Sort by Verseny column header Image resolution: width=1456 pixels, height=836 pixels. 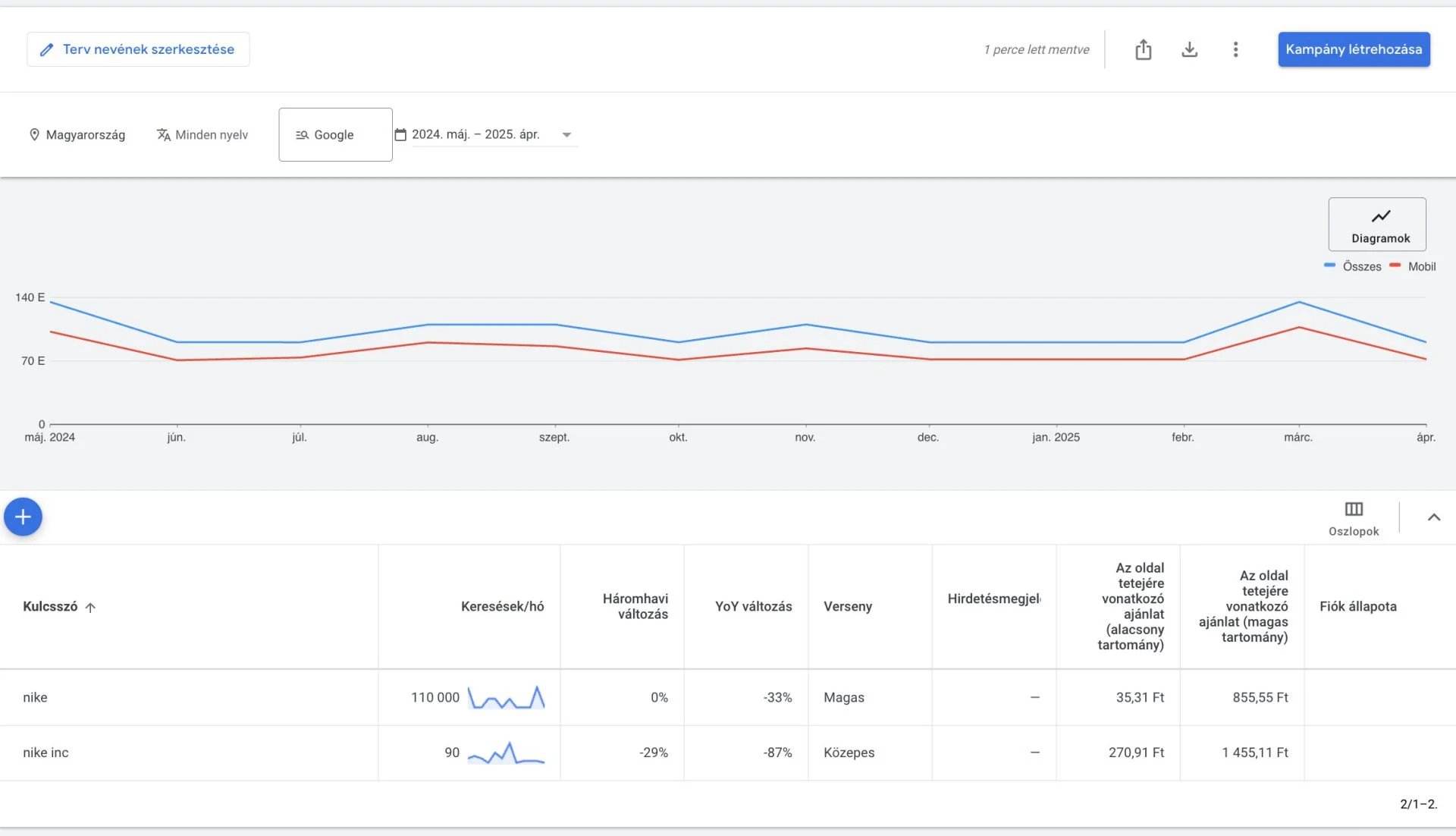[x=848, y=606]
